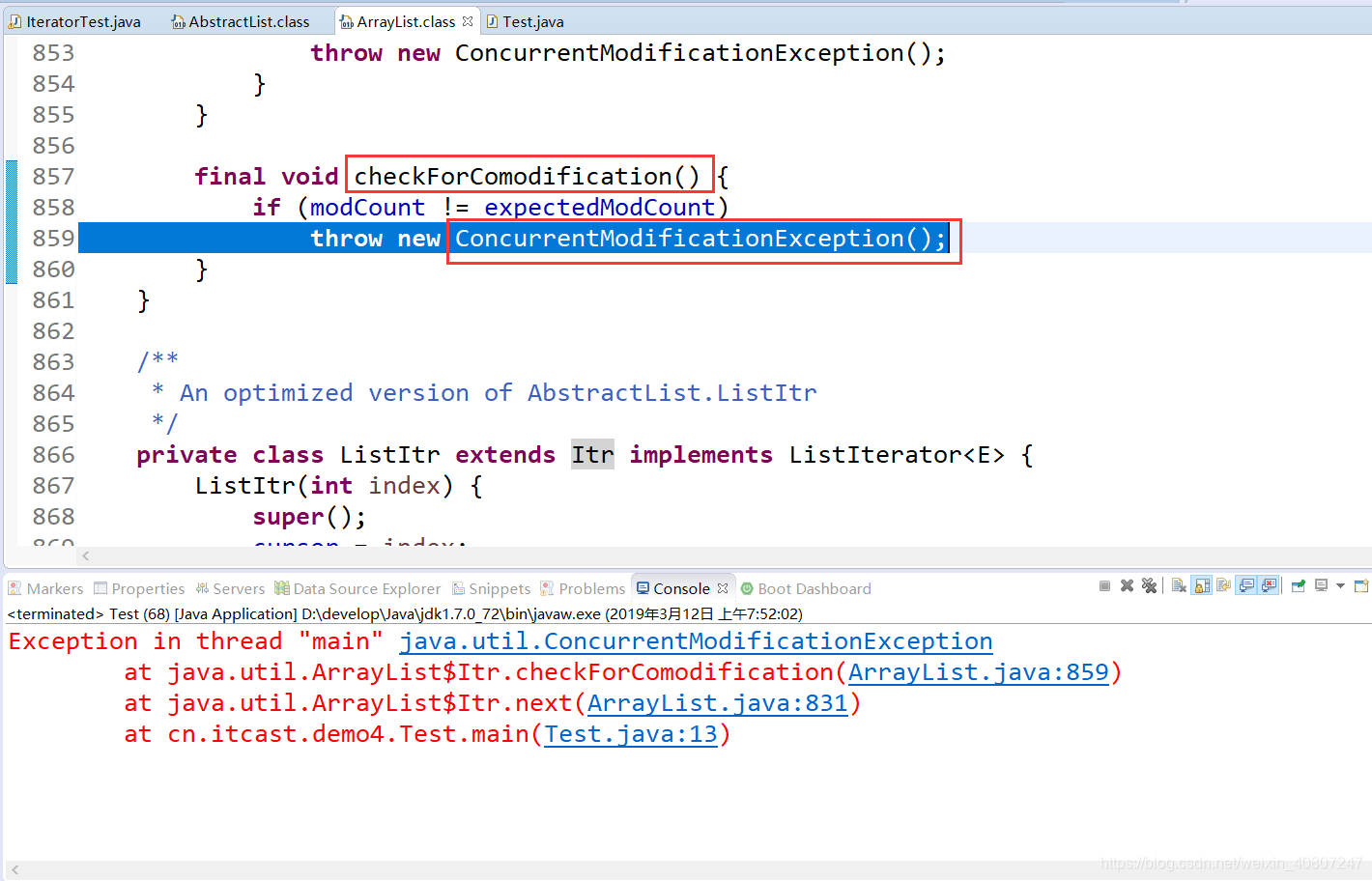1372x881 pixels.
Task: Click the Terminate button in Console toolbar
Action: (x=1104, y=585)
